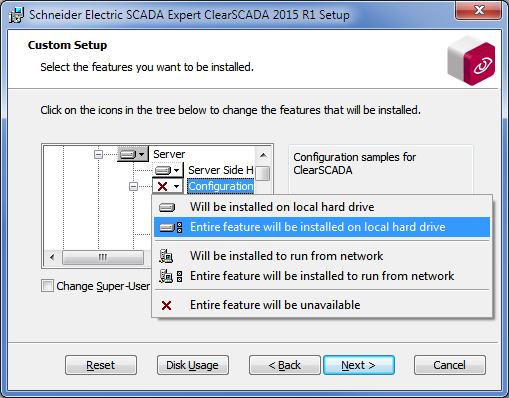The height and width of the screenshot is (398, 509).
Task: Click the Reset button
Action: pos(101,365)
